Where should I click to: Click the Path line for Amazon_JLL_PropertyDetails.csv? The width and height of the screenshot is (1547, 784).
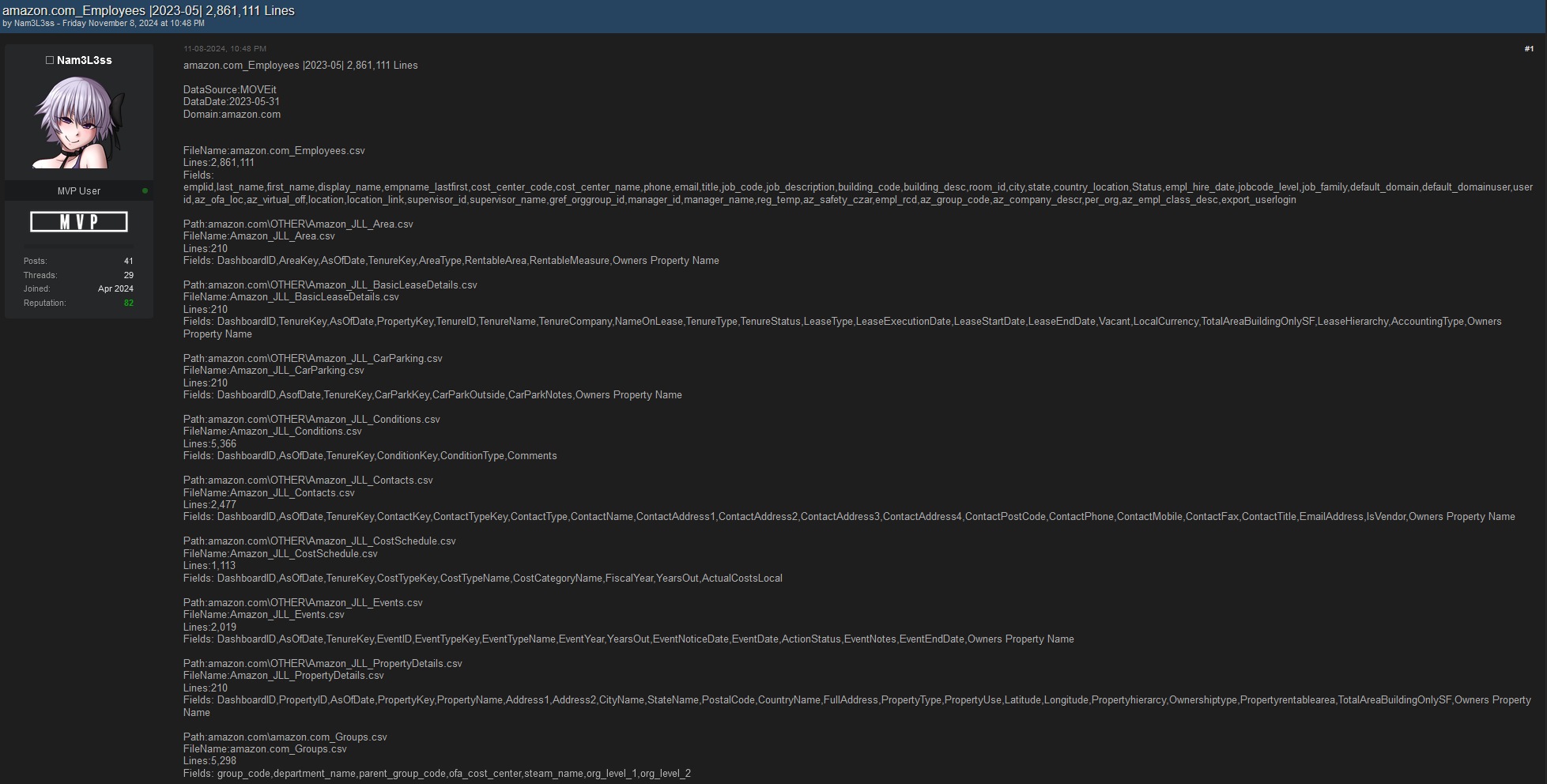pos(323,664)
